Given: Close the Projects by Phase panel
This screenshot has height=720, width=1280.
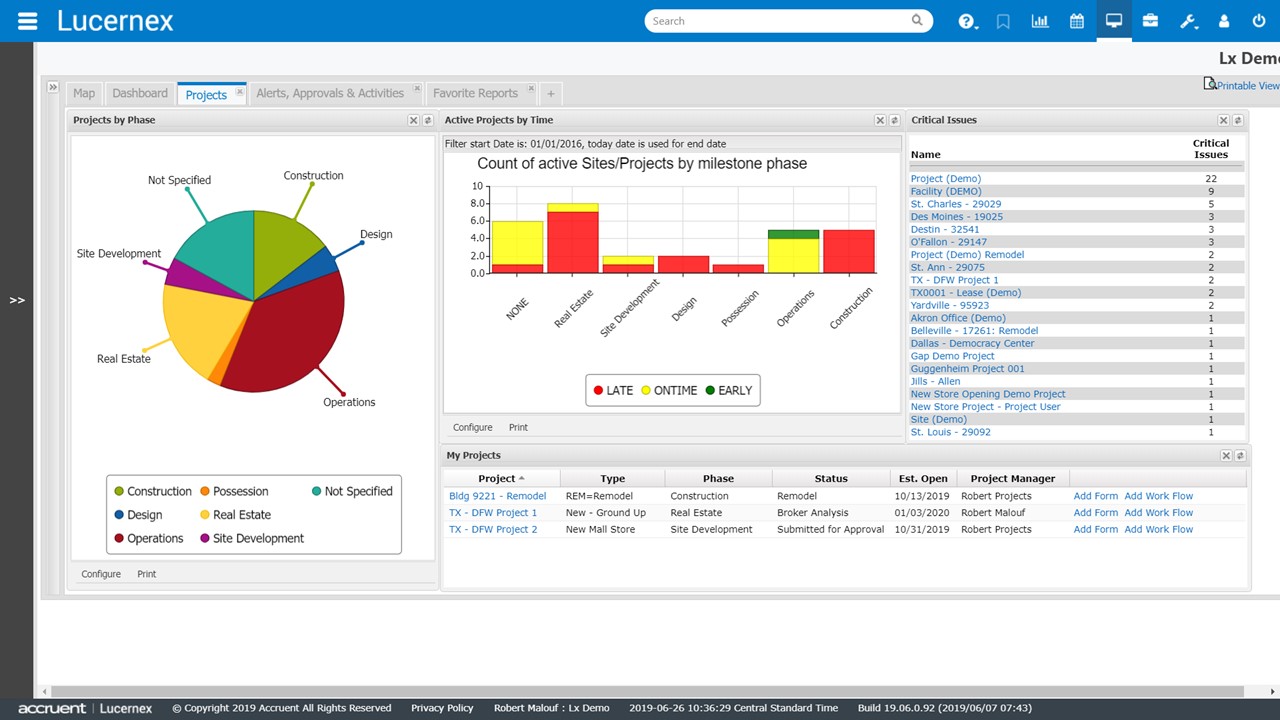Looking at the screenshot, I should (413, 120).
